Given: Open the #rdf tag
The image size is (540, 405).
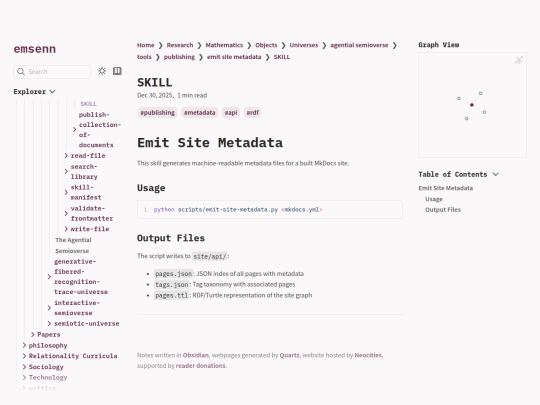Looking at the screenshot, I should pyautogui.click(x=252, y=113).
